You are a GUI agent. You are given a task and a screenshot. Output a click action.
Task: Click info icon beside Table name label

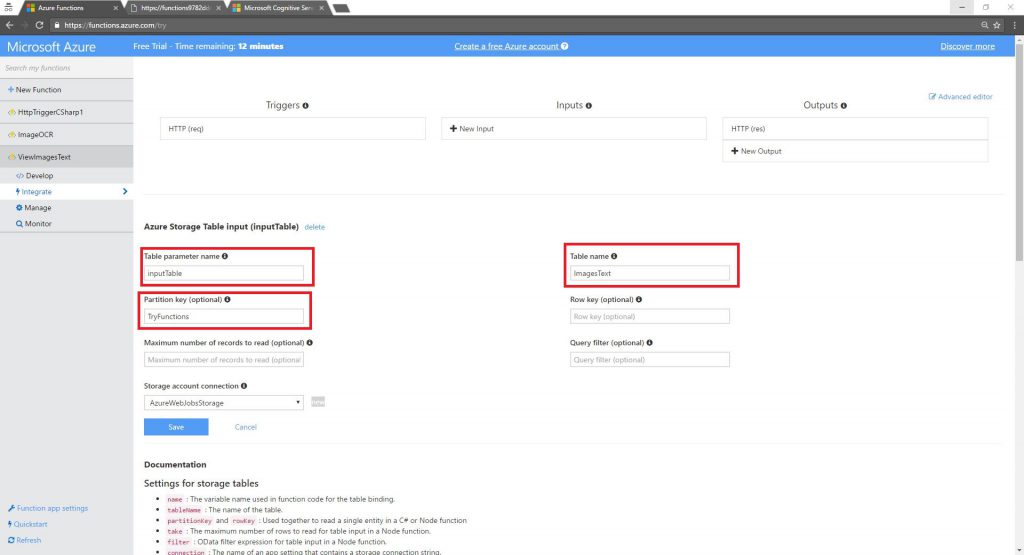[x=614, y=257]
